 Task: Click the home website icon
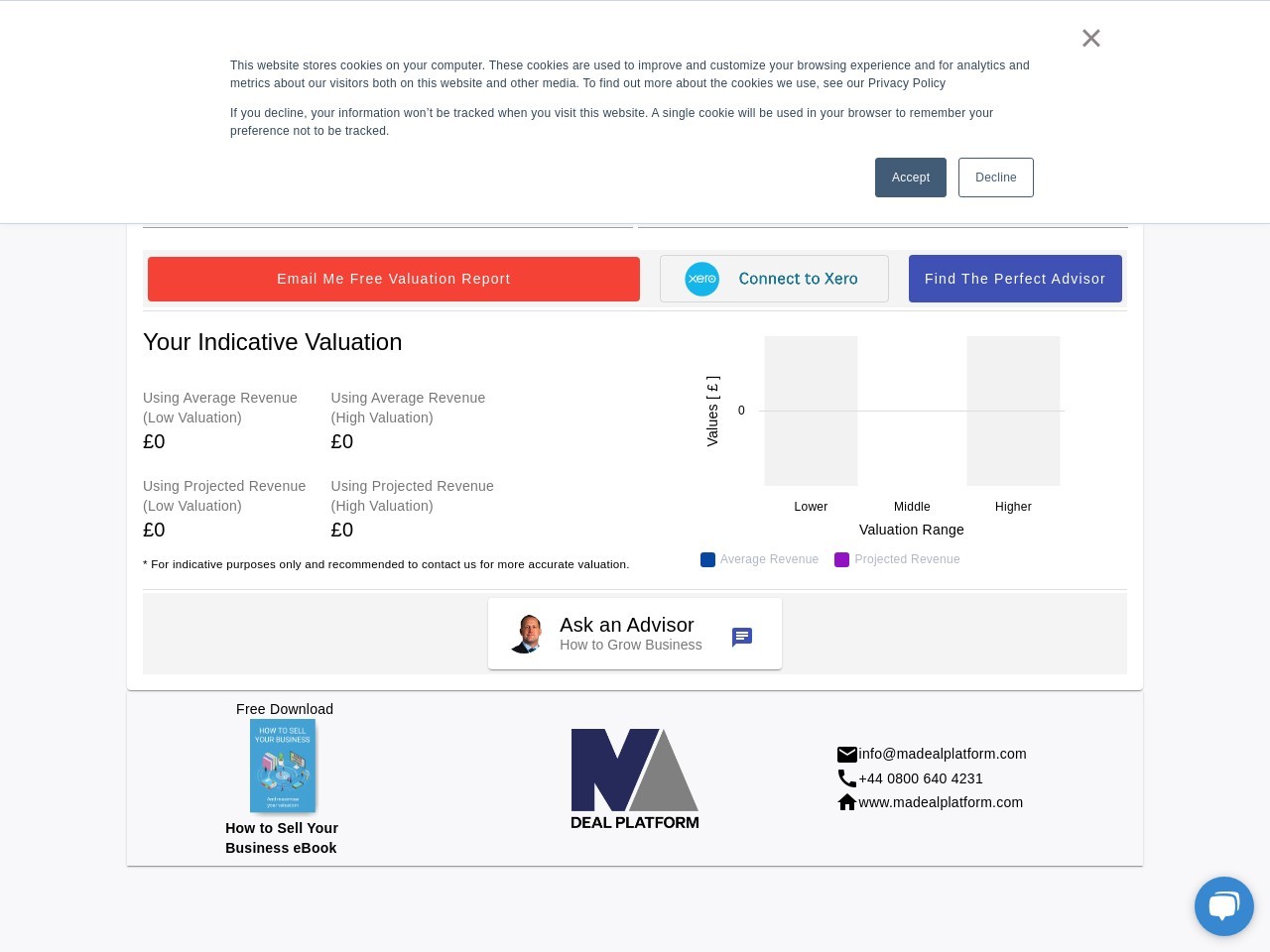pos(847,802)
